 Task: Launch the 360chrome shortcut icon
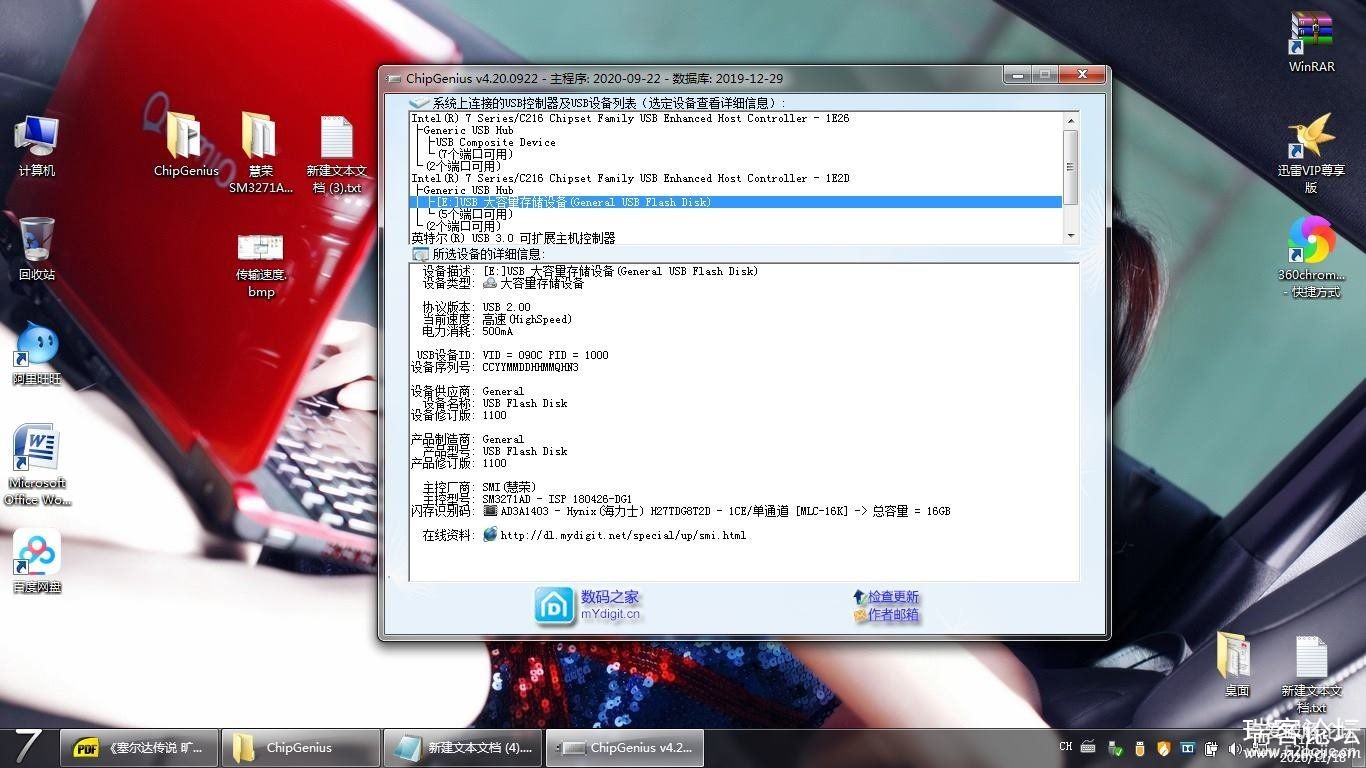coord(1311,258)
